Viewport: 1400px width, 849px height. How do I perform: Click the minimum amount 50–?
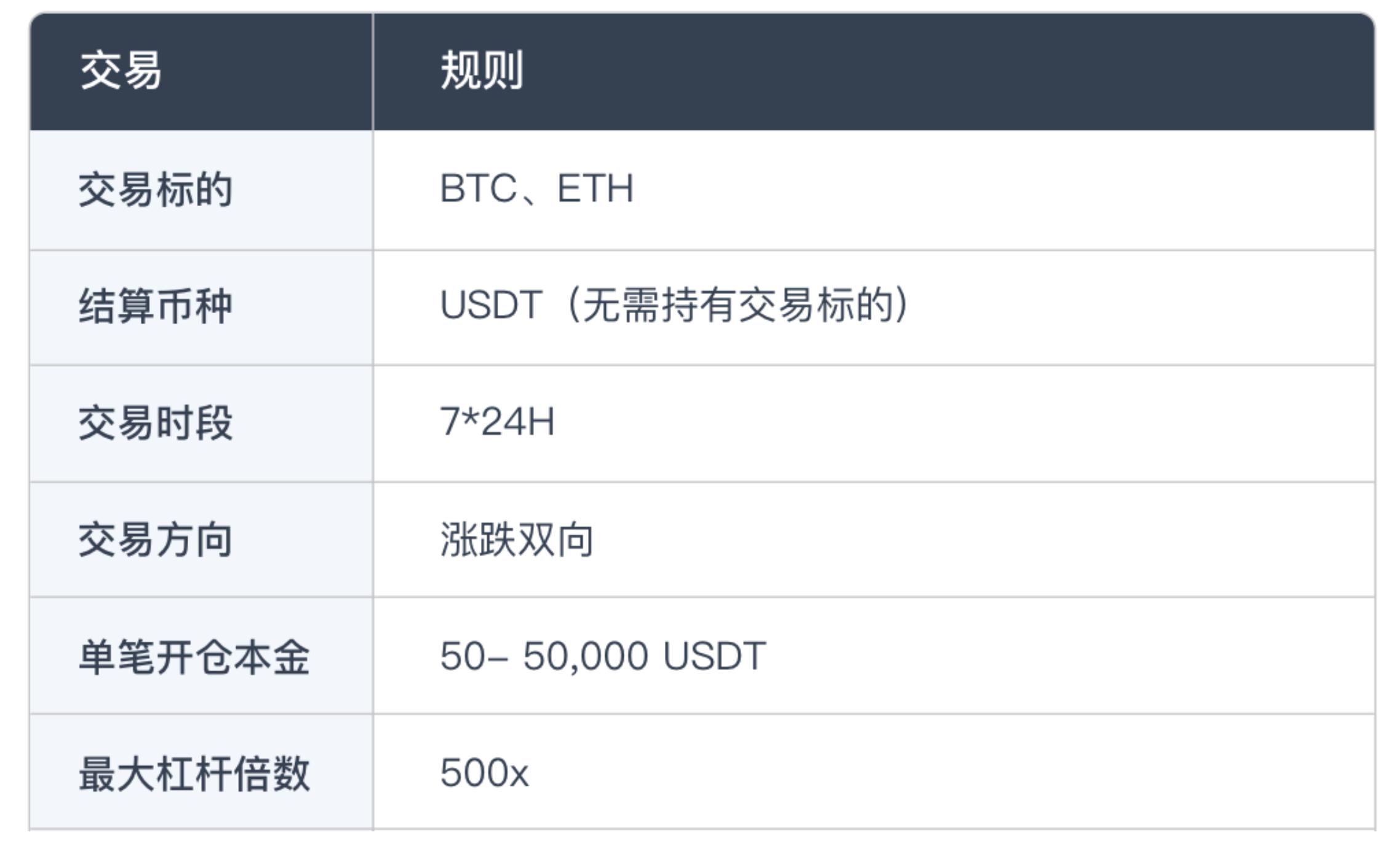pos(474,656)
